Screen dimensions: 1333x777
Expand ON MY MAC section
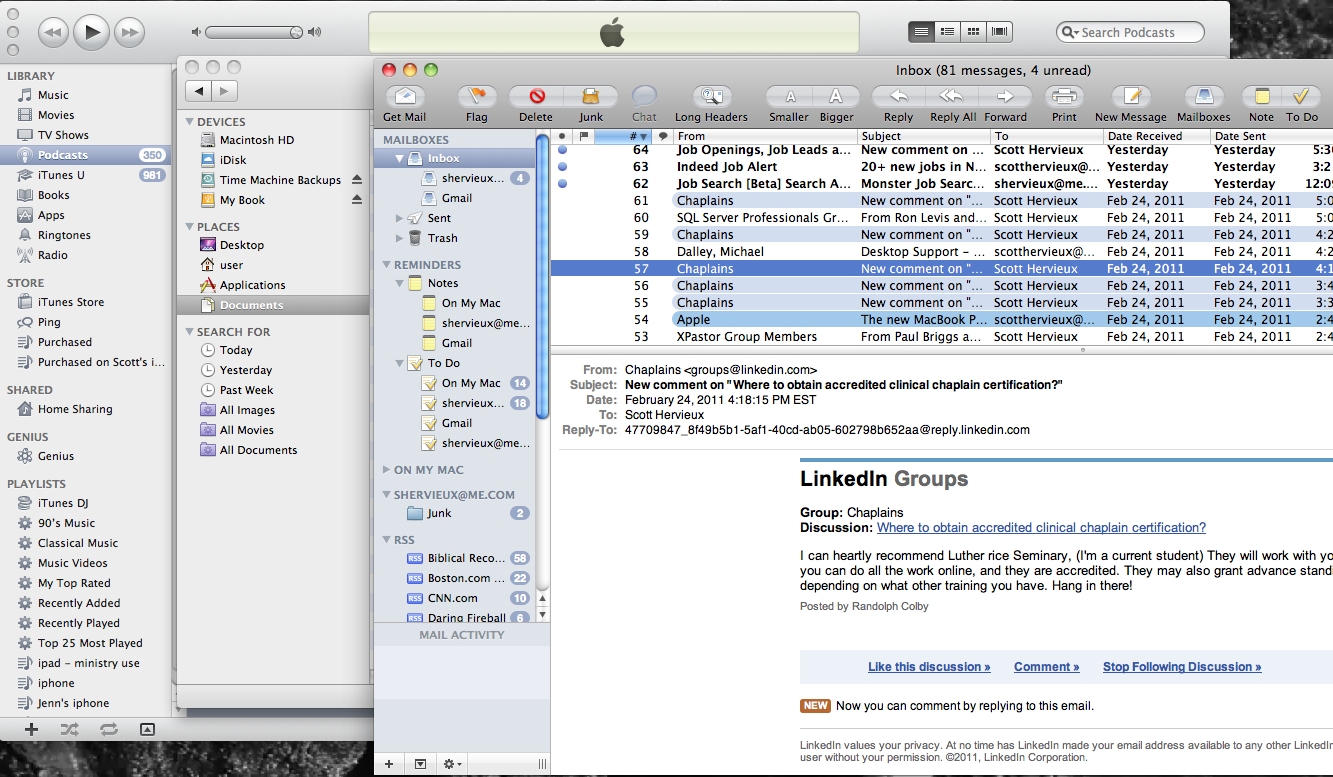pyautogui.click(x=387, y=470)
